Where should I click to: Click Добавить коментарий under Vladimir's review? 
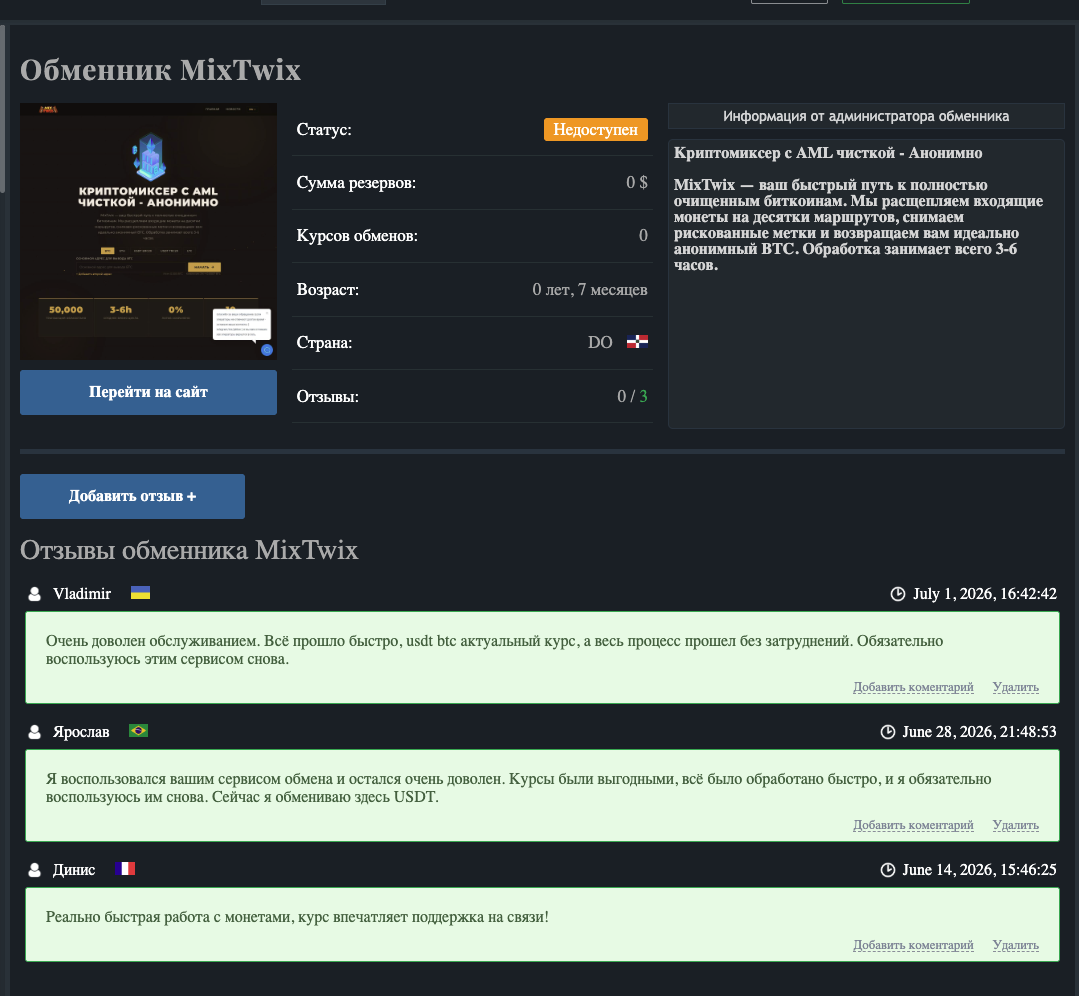[913, 687]
